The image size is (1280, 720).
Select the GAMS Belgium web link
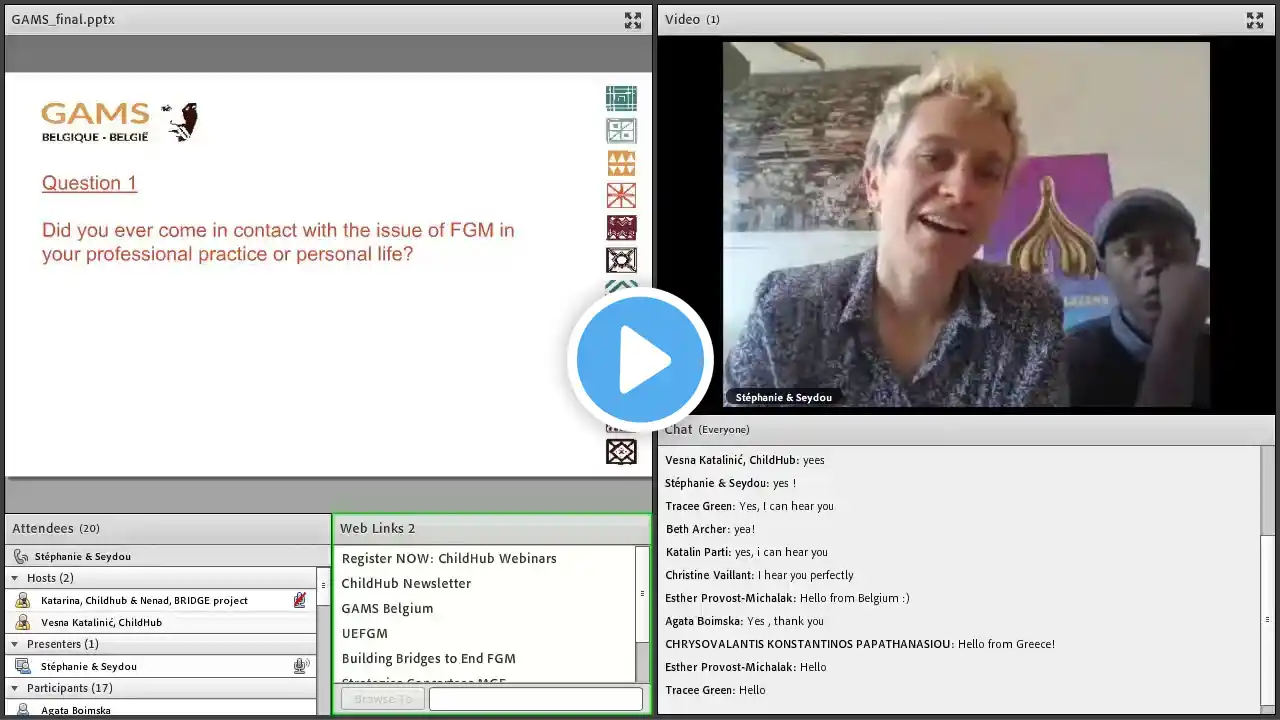click(387, 608)
